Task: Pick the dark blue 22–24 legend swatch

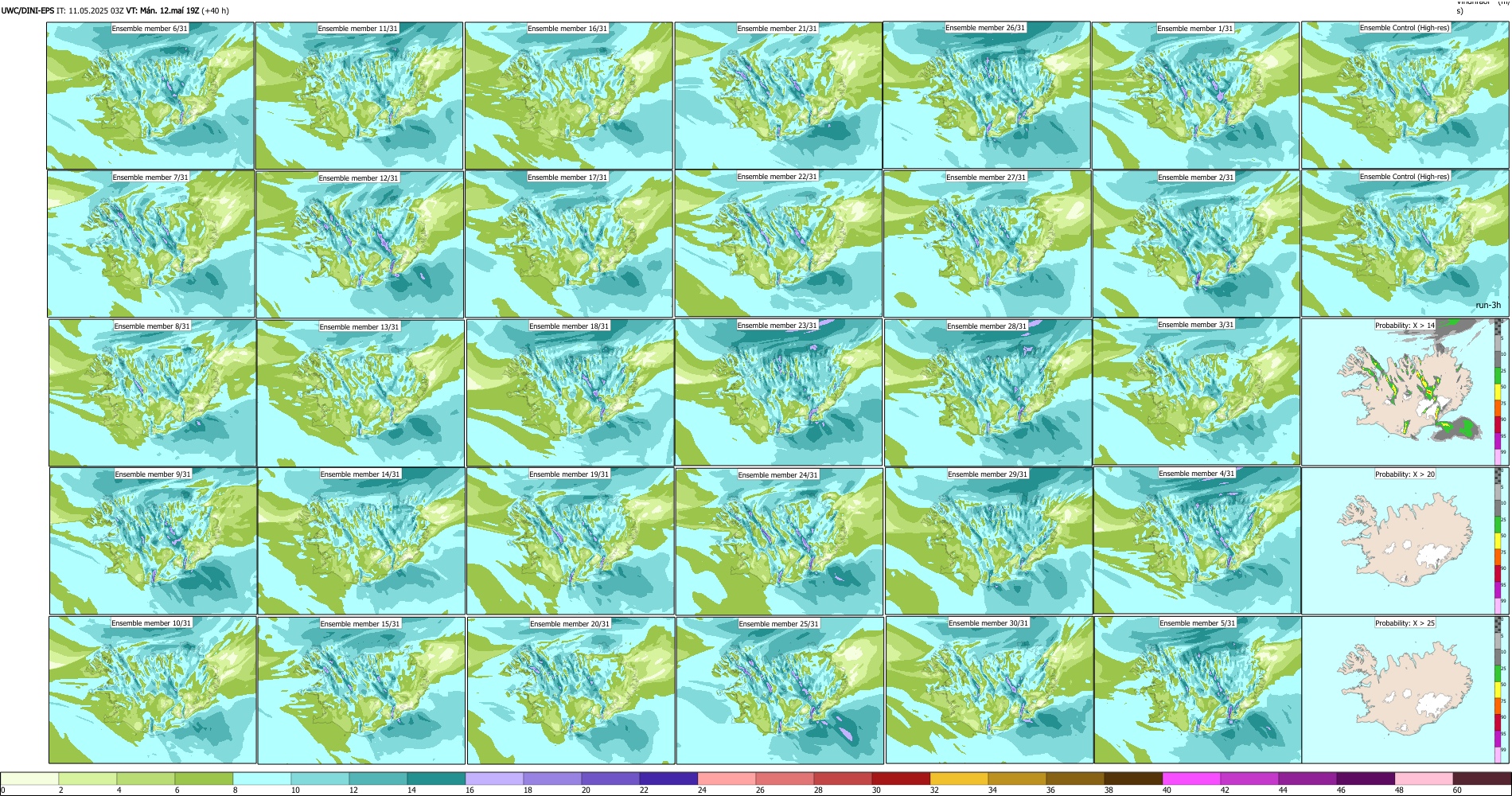Action: click(668, 778)
